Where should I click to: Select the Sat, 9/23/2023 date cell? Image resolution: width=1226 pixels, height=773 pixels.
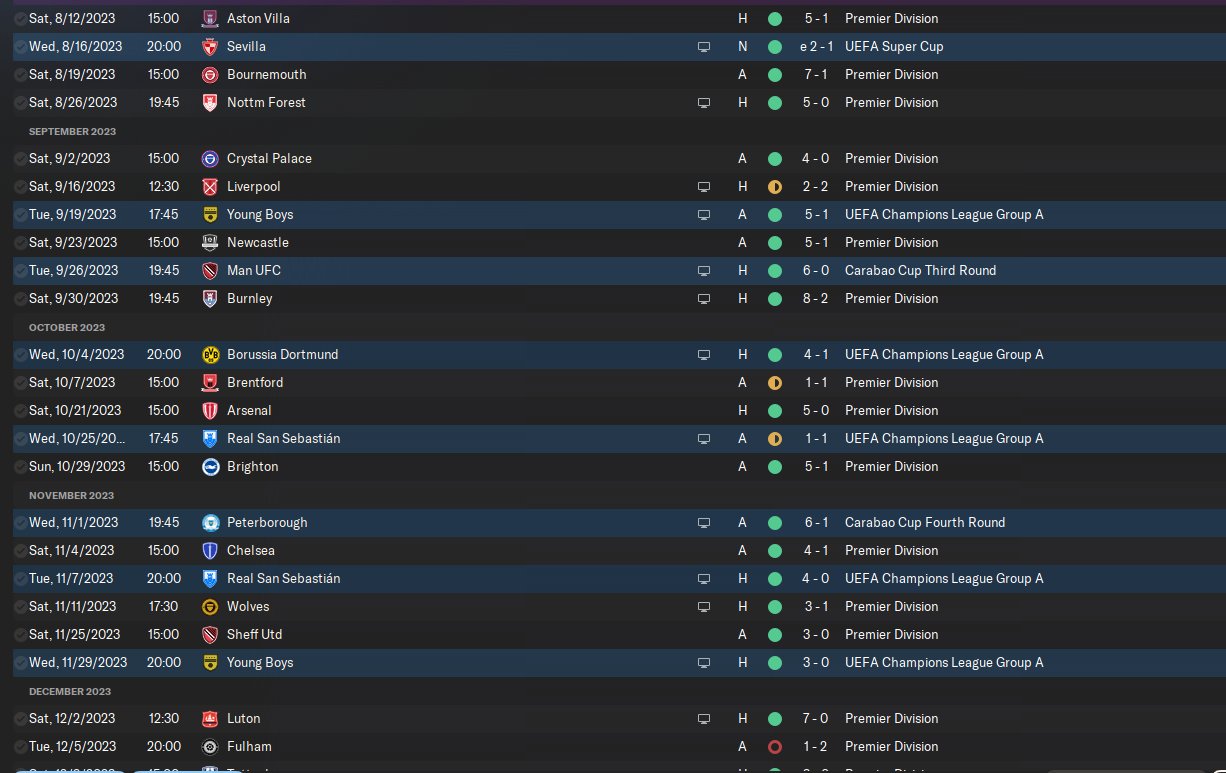(73, 242)
